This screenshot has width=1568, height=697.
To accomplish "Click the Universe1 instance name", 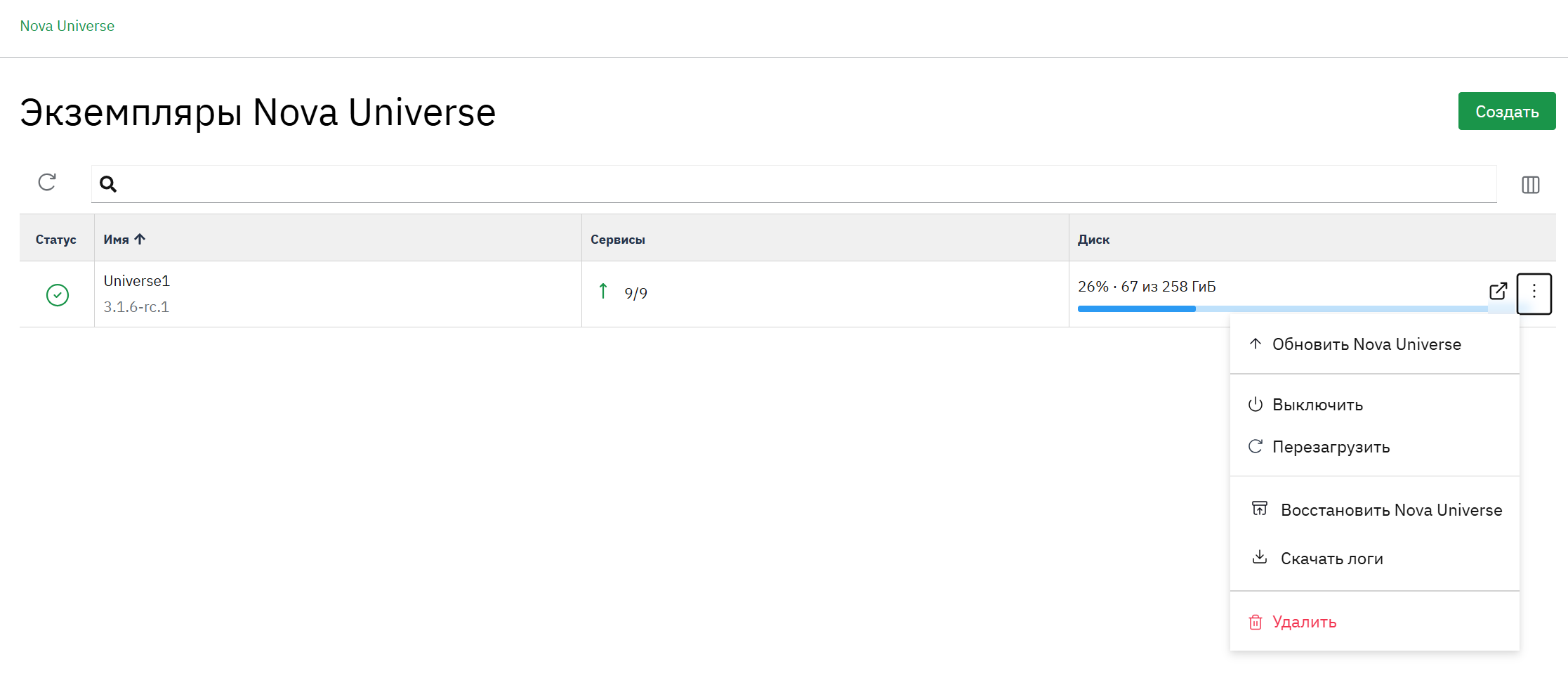I will coord(137,281).
